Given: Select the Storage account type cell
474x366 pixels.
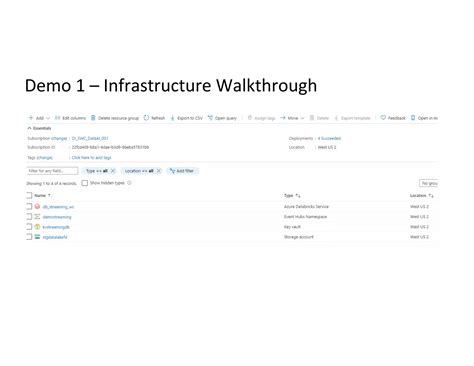Looking at the screenshot, I should 299,237.
